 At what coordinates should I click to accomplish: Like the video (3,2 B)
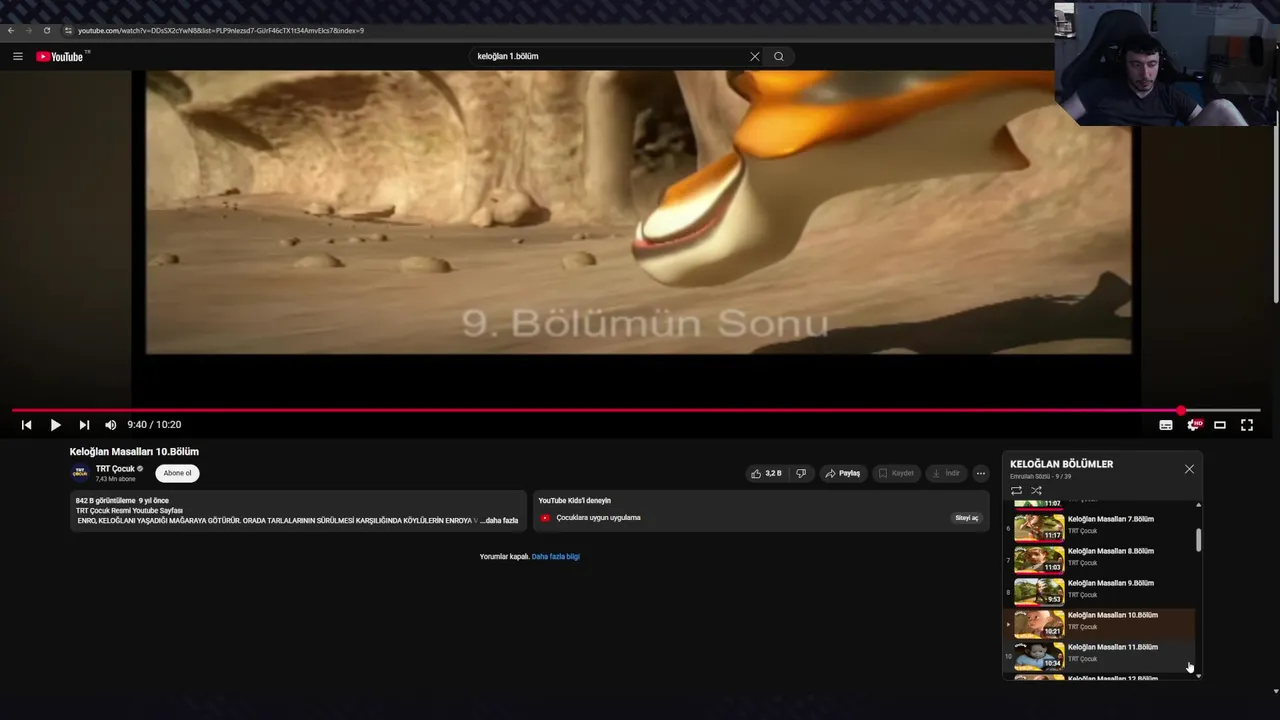click(766, 473)
